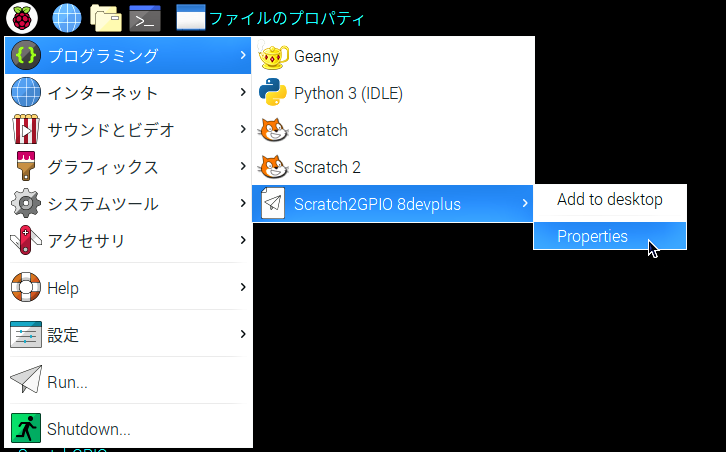The image size is (726, 452).
Task: Click the Scratch label in the submenu
Action: pyautogui.click(x=320, y=130)
